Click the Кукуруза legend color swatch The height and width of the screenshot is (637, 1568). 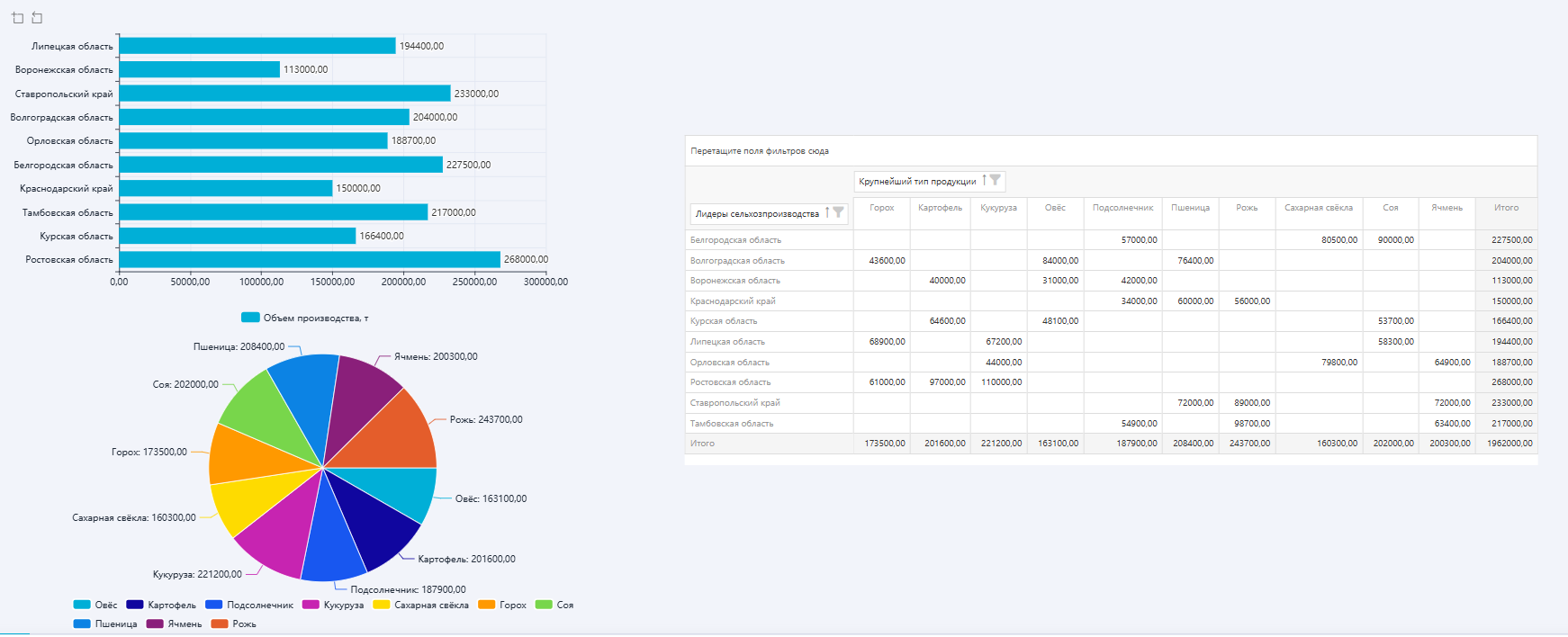coord(311,606)
